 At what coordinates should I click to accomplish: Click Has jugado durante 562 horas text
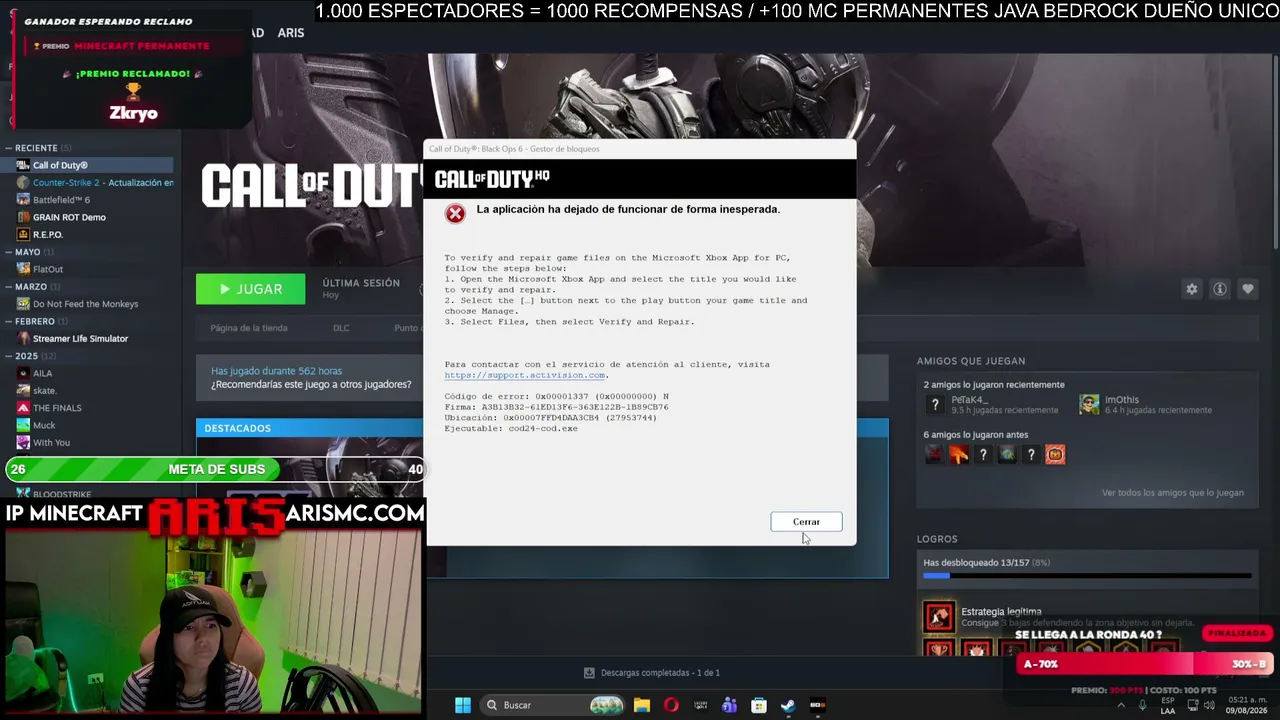pyautogui.click(x=276, y=371)
